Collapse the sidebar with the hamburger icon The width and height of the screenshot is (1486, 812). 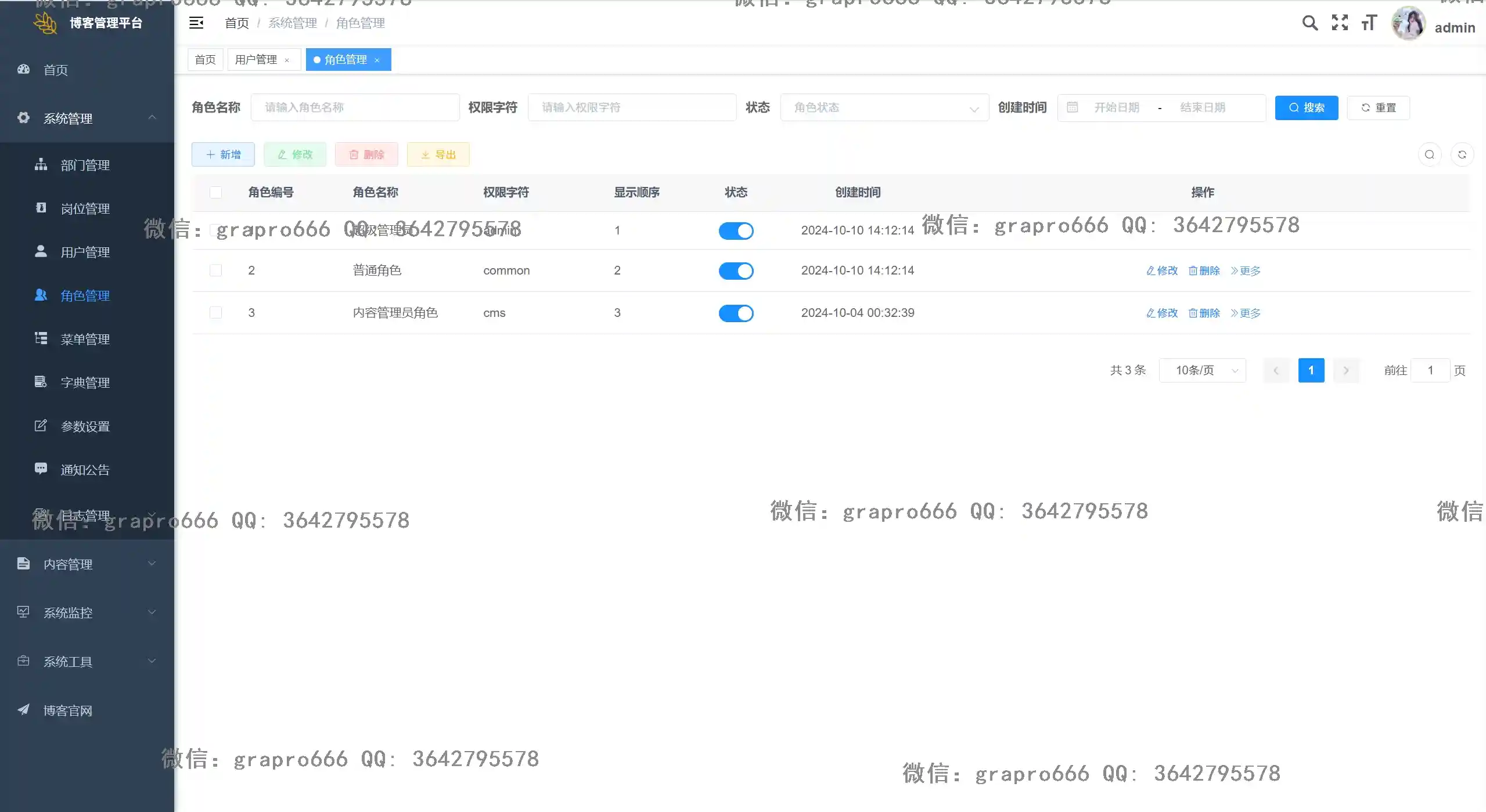[196, 23]
